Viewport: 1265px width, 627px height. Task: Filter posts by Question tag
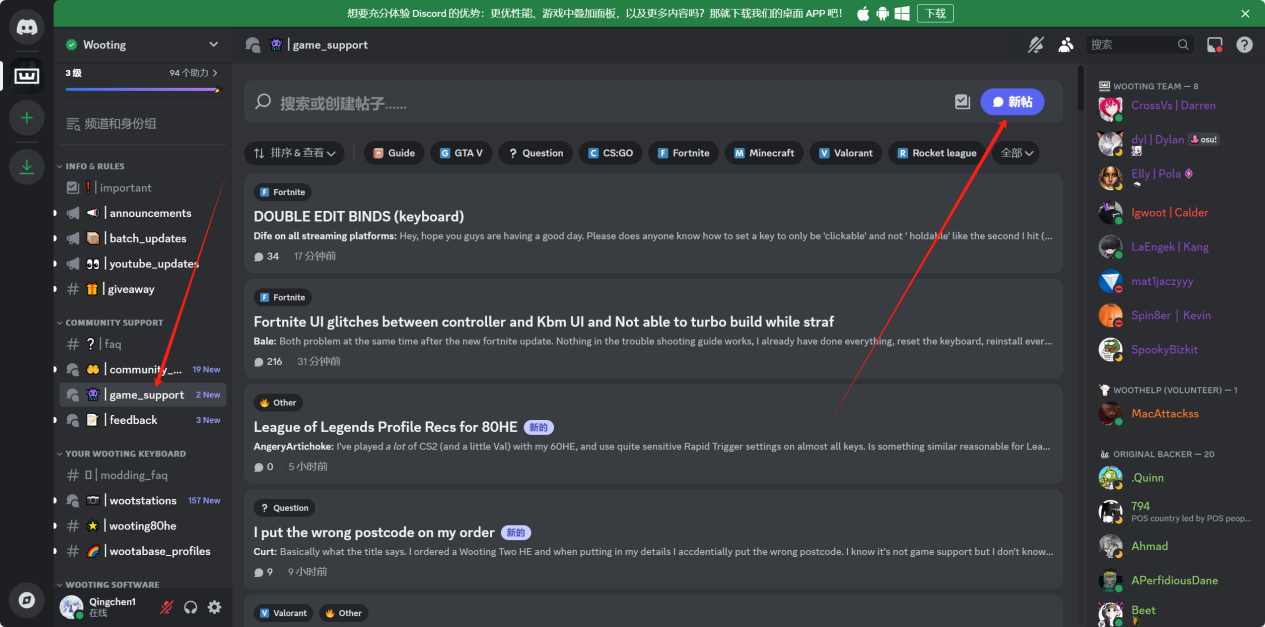[x=535, y=153]
